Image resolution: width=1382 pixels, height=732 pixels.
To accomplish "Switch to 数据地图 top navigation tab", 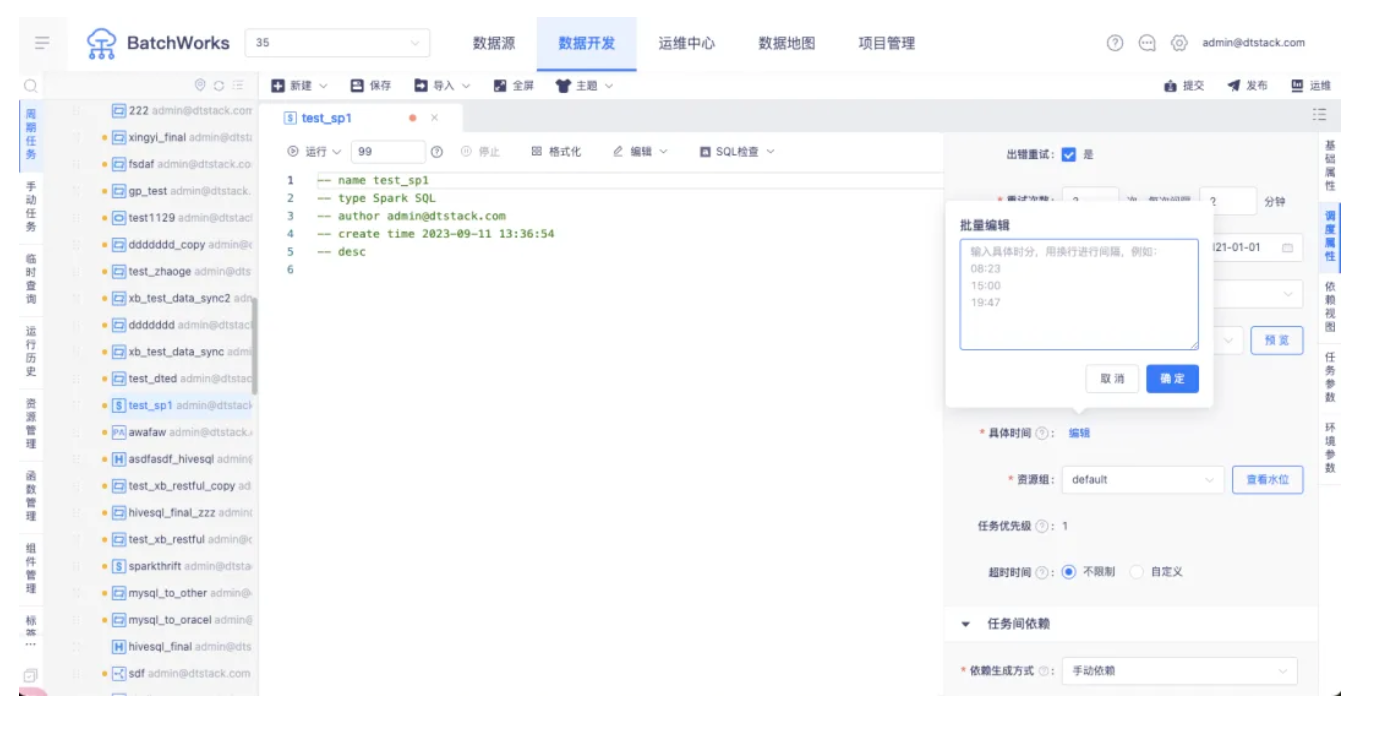I will pos(787,43).
